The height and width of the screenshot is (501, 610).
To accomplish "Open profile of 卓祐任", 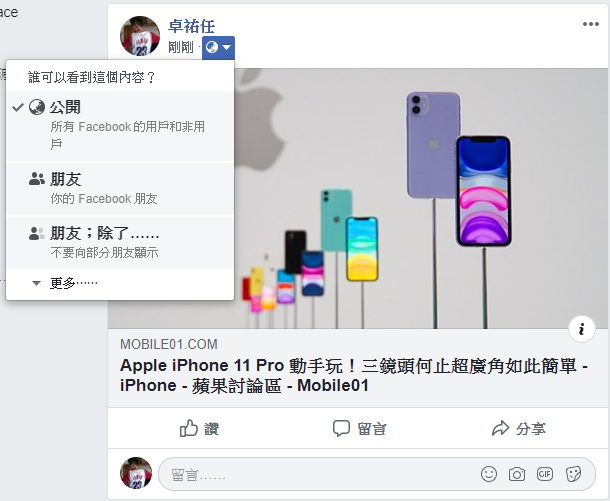I will [191, 26].
